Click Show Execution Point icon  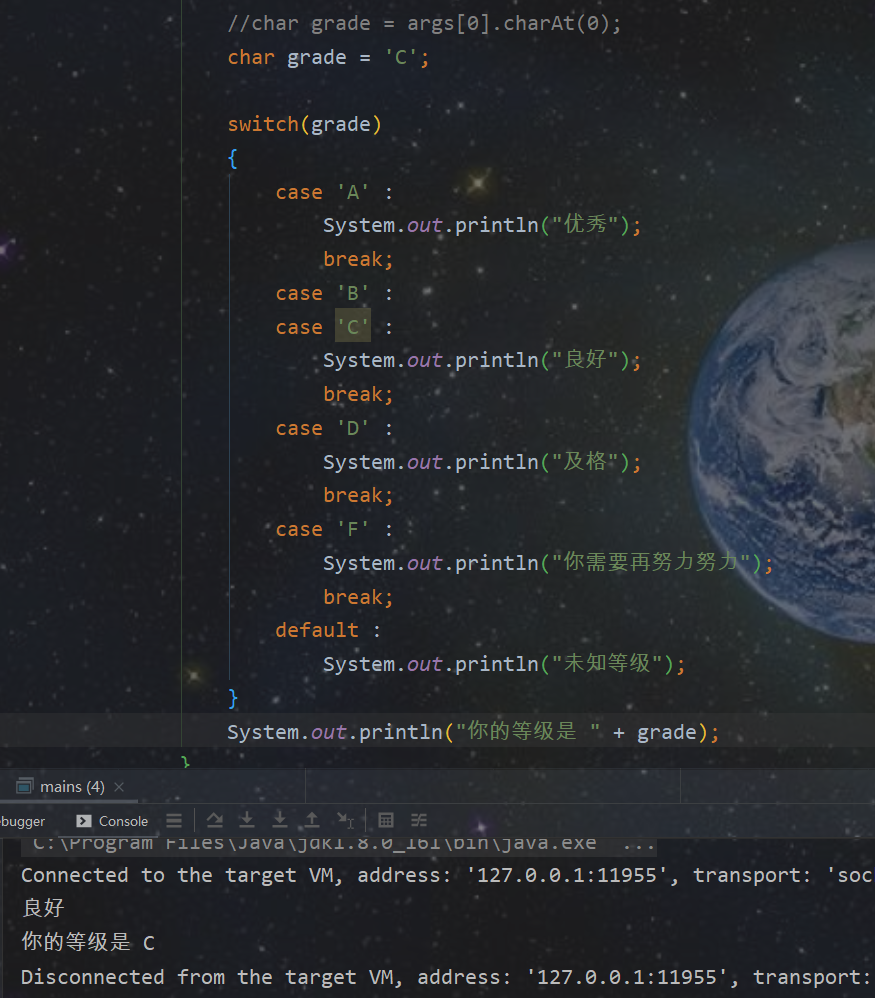(174, 821)
